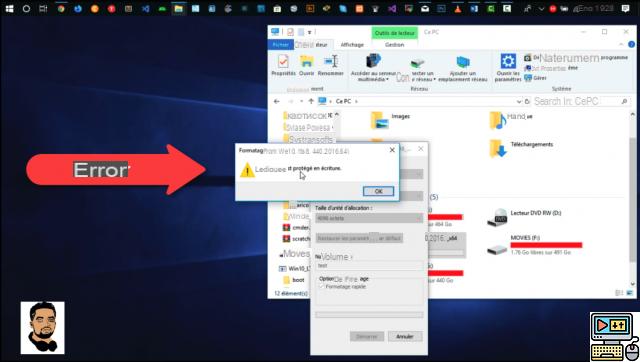Go back with the Explorer back arrow
640x362 pixels.
[x=277, y=101]
